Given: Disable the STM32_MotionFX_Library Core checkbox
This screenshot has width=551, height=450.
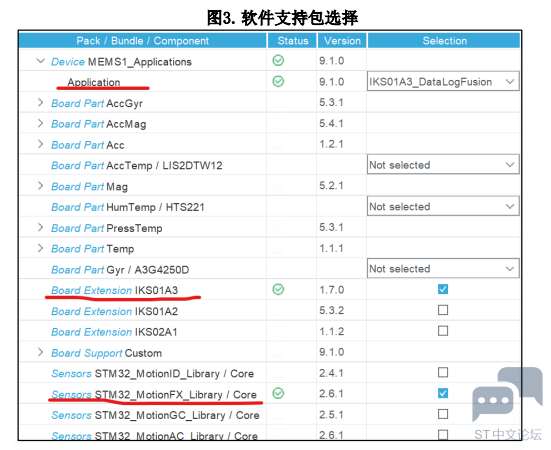Looking at the screenshot, I should [443, 393].
